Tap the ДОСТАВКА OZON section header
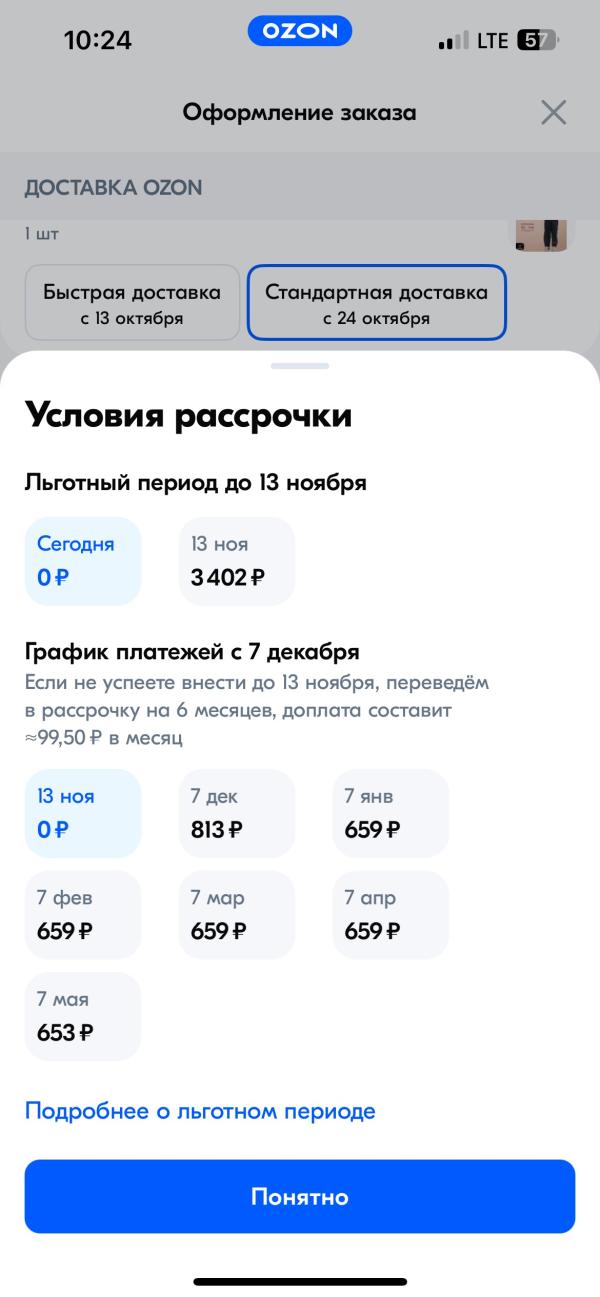 [113, 188]
